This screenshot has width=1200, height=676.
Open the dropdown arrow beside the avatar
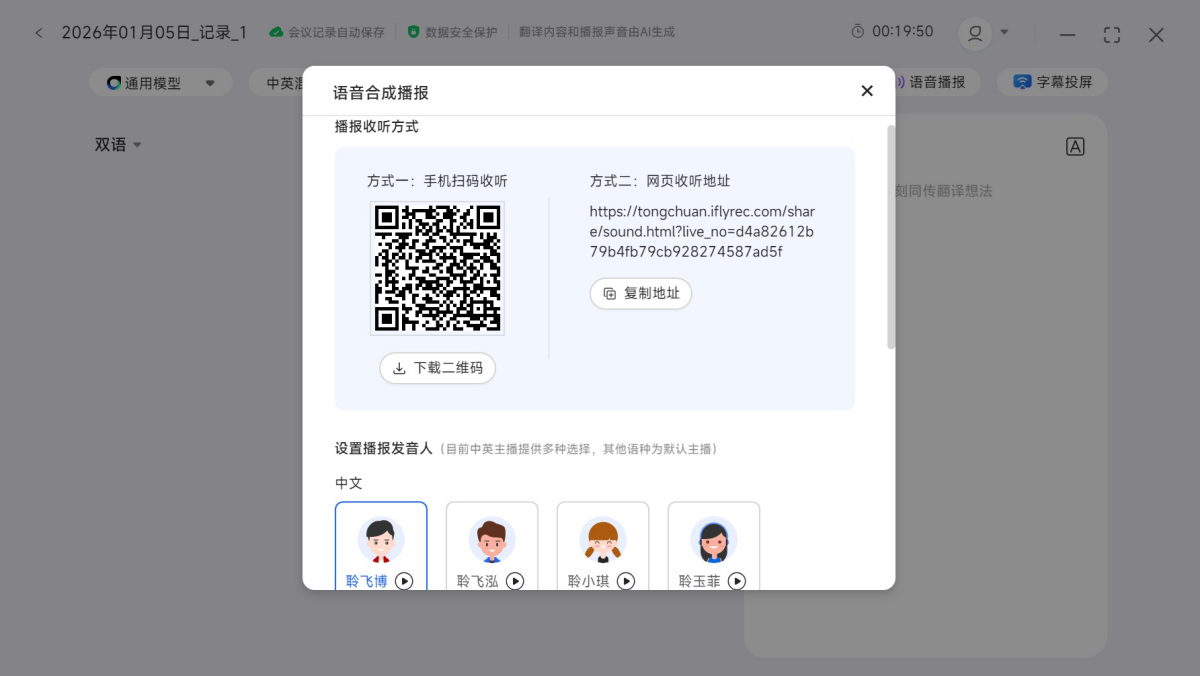tap(1005, 32)
